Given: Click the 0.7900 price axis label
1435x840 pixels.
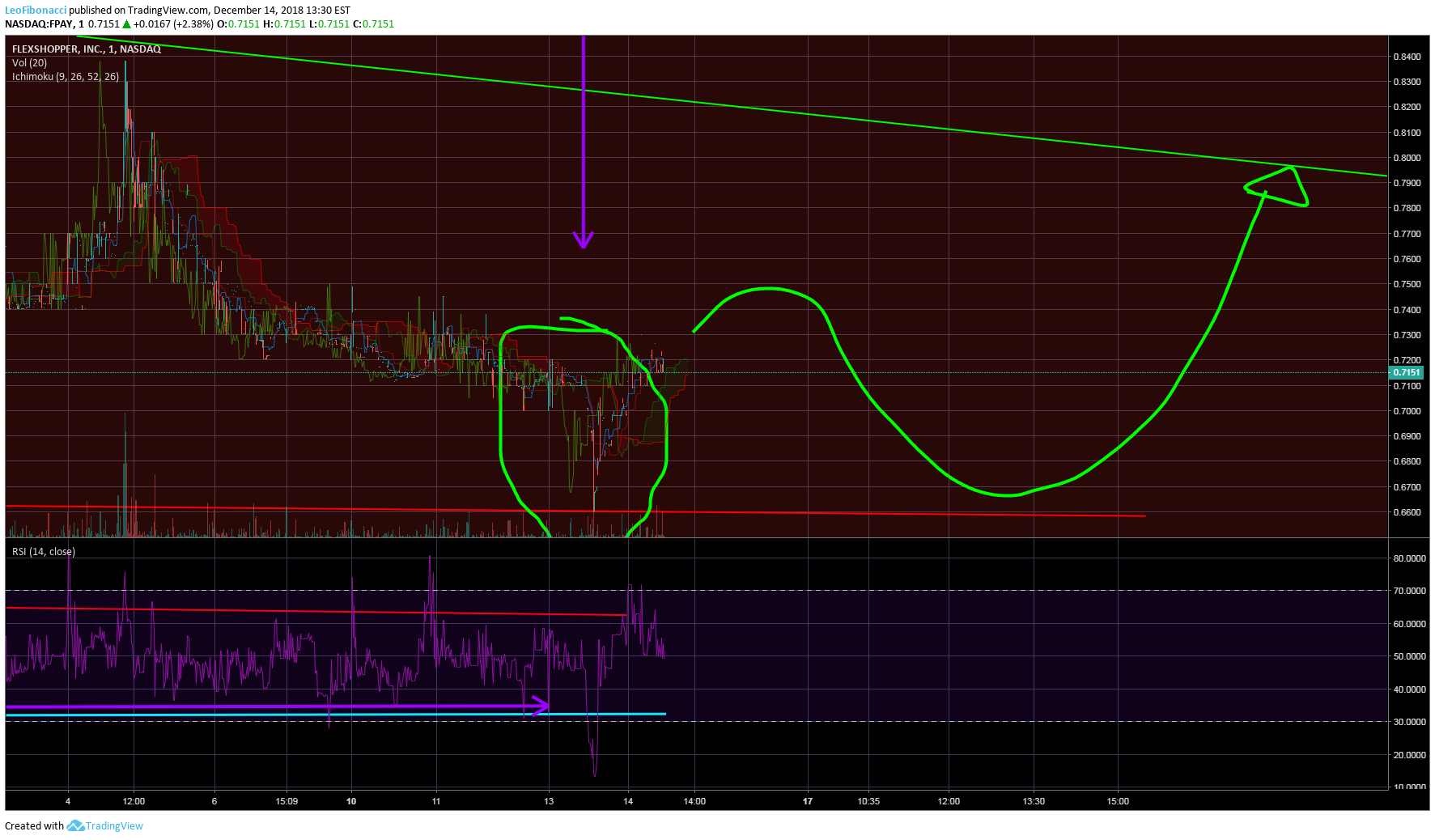Looking at the screenshot, I should pyautogui.click(x=1407, y=183).
